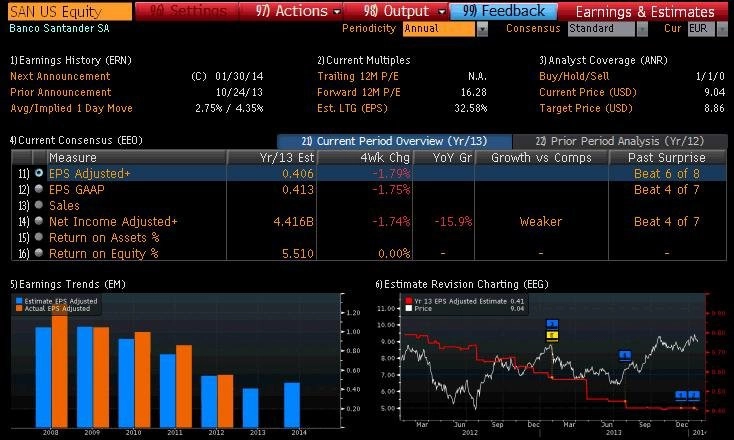The image size is (734, 440).
Task: Sort by the Measure column header
Action: click(137, 157)
